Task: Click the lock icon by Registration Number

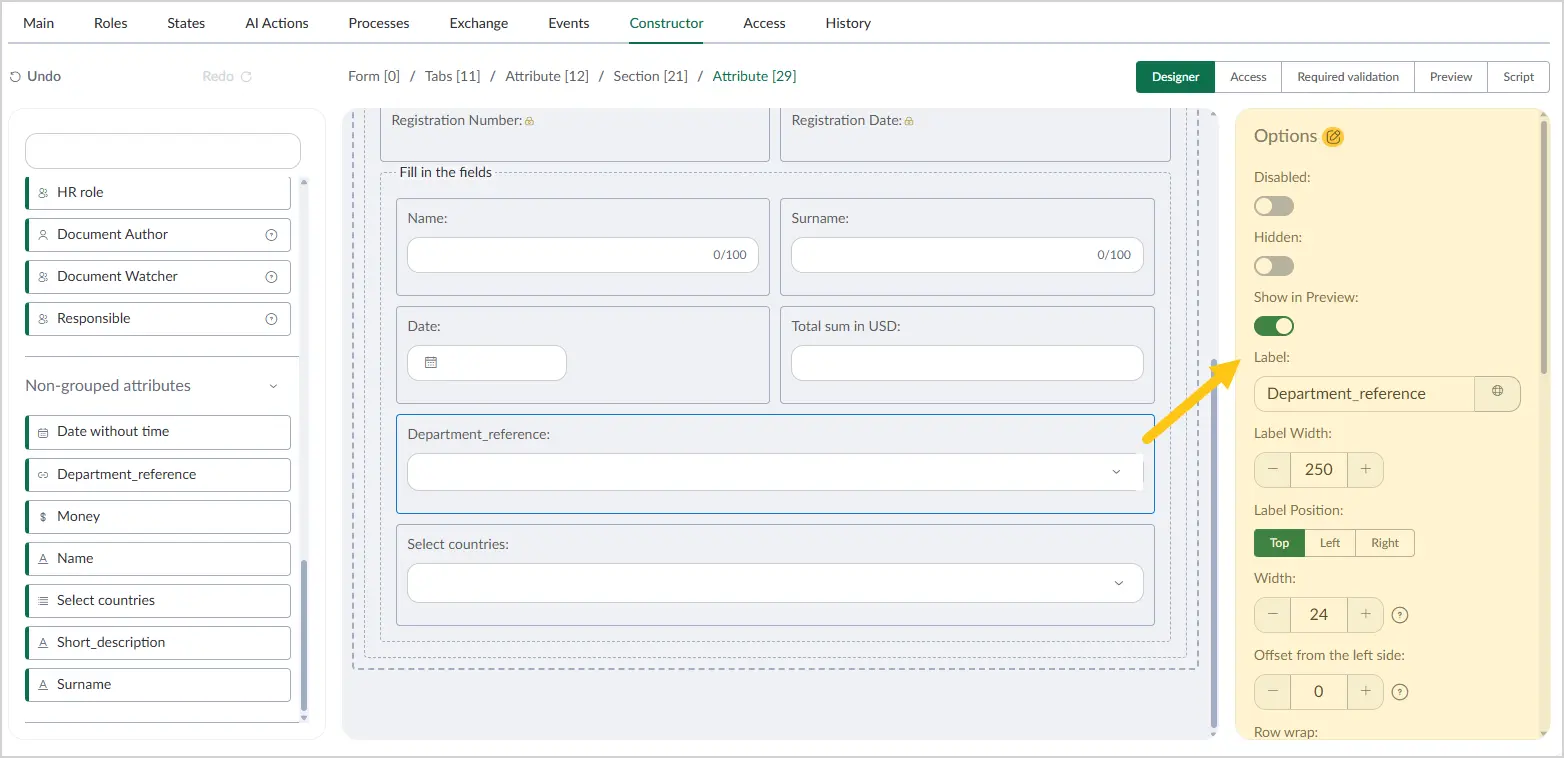Action: 530,121
